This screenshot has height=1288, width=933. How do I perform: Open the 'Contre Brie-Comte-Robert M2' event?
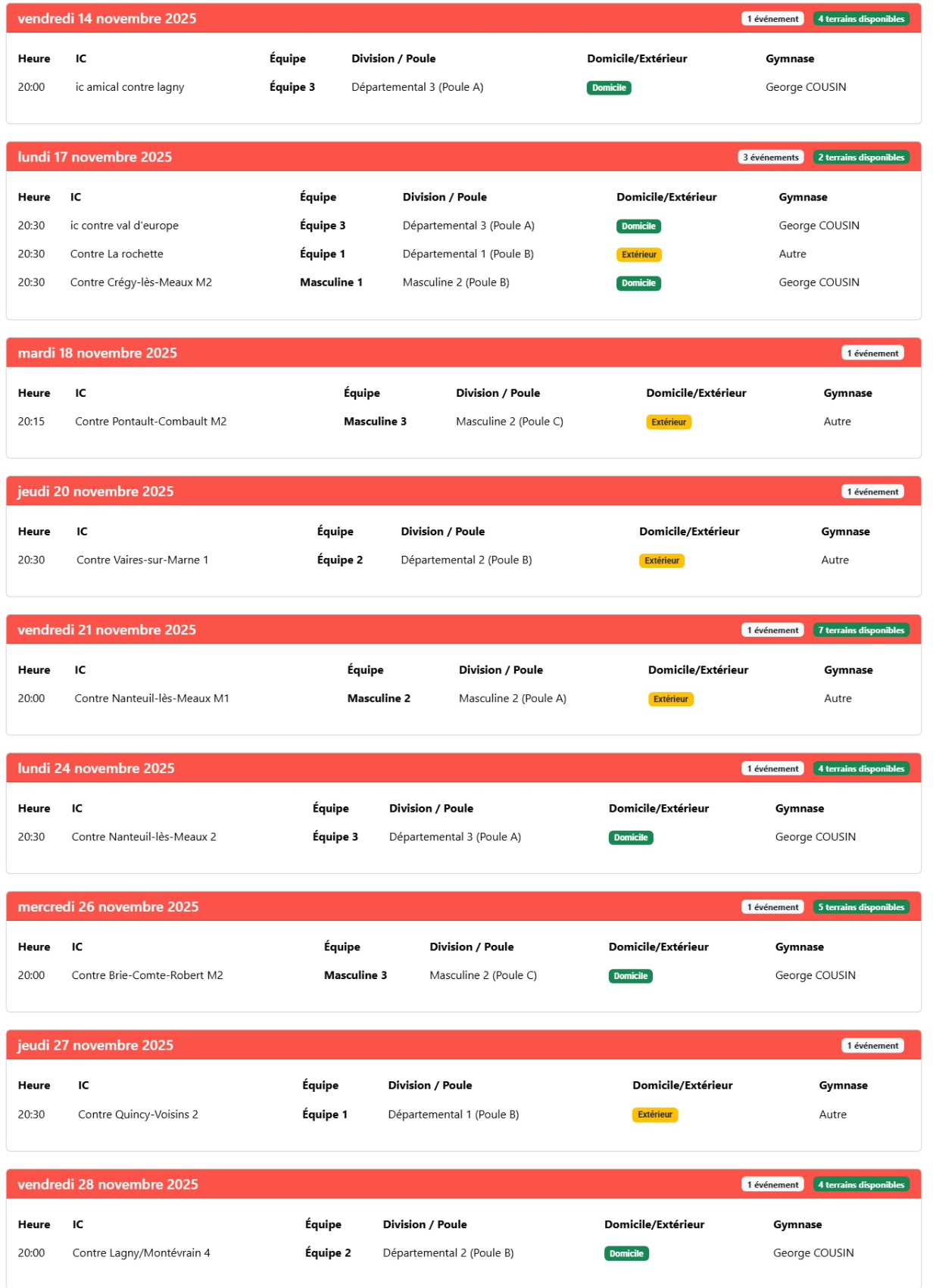[148, 976]
